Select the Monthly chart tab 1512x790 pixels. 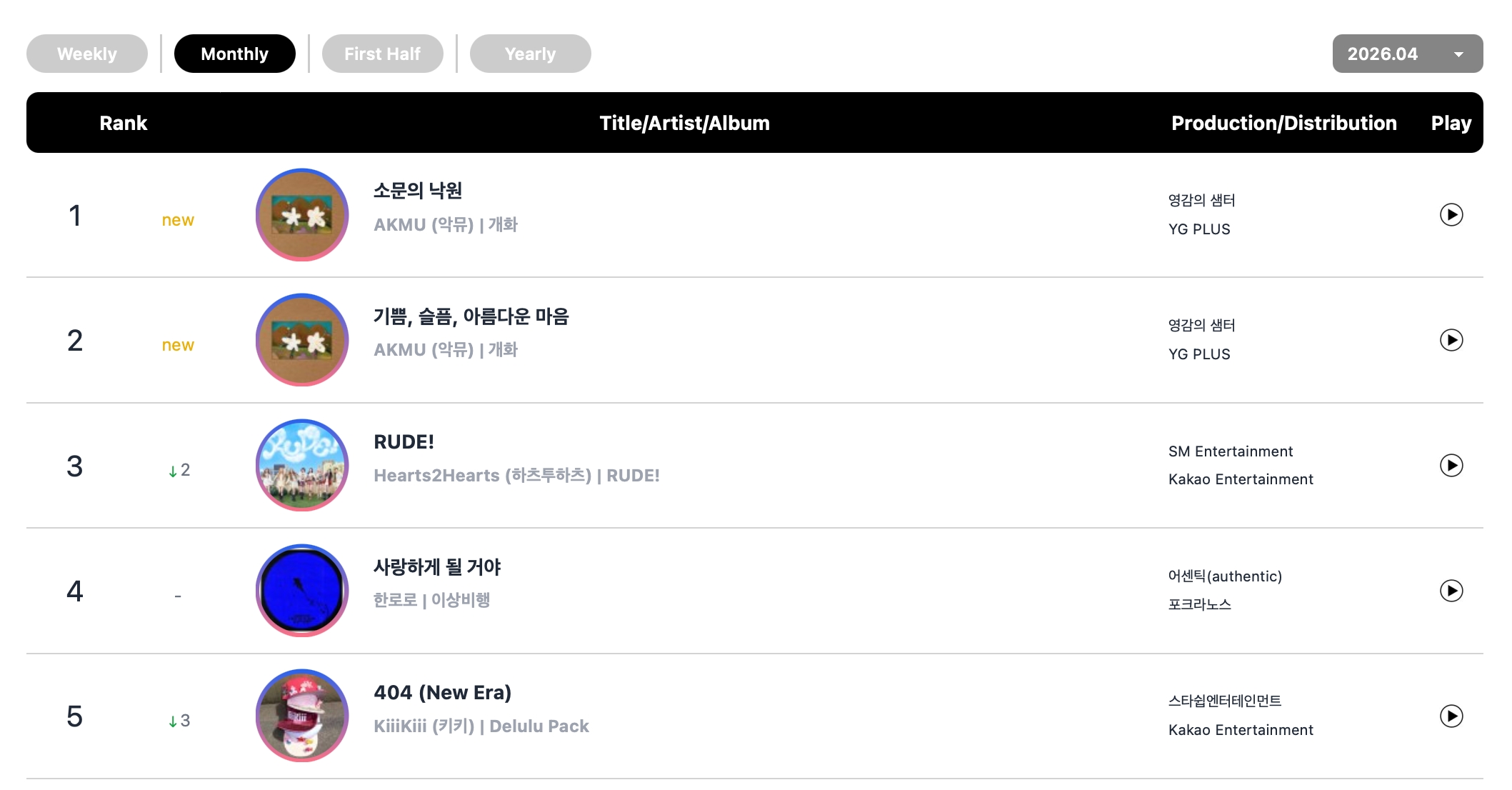point(234,54)
